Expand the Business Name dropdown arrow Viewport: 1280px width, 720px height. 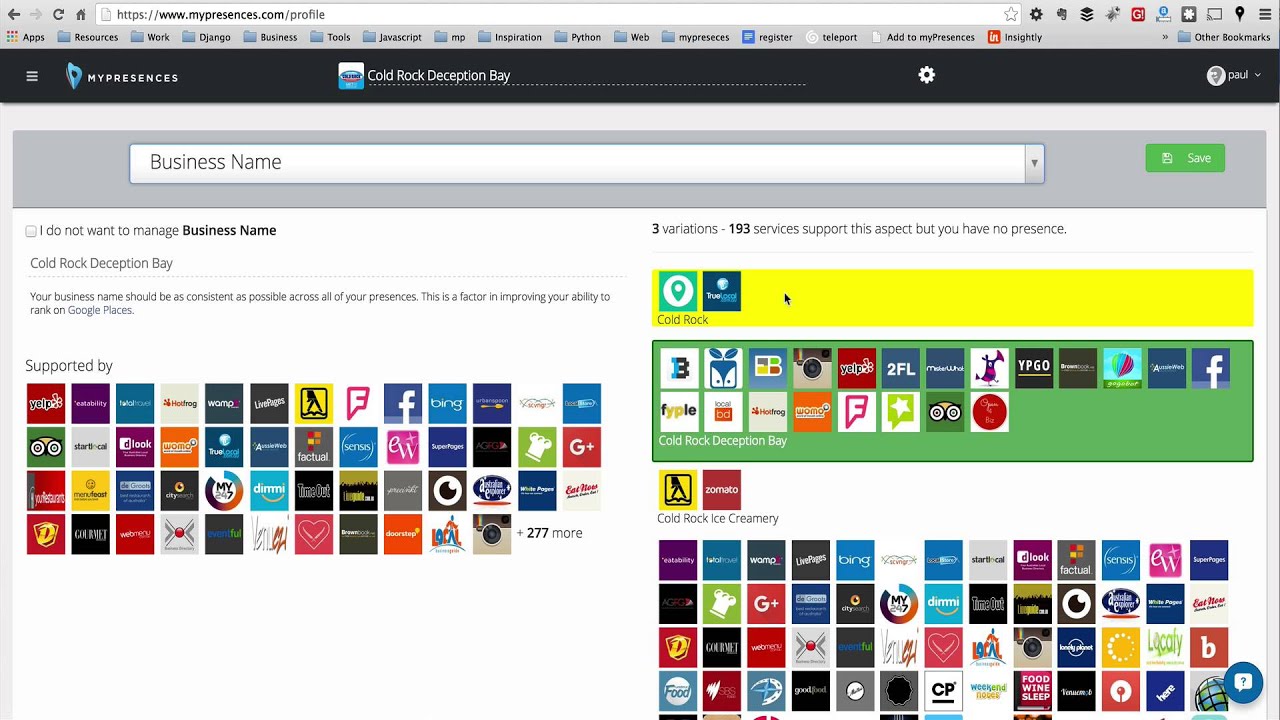1034,163
